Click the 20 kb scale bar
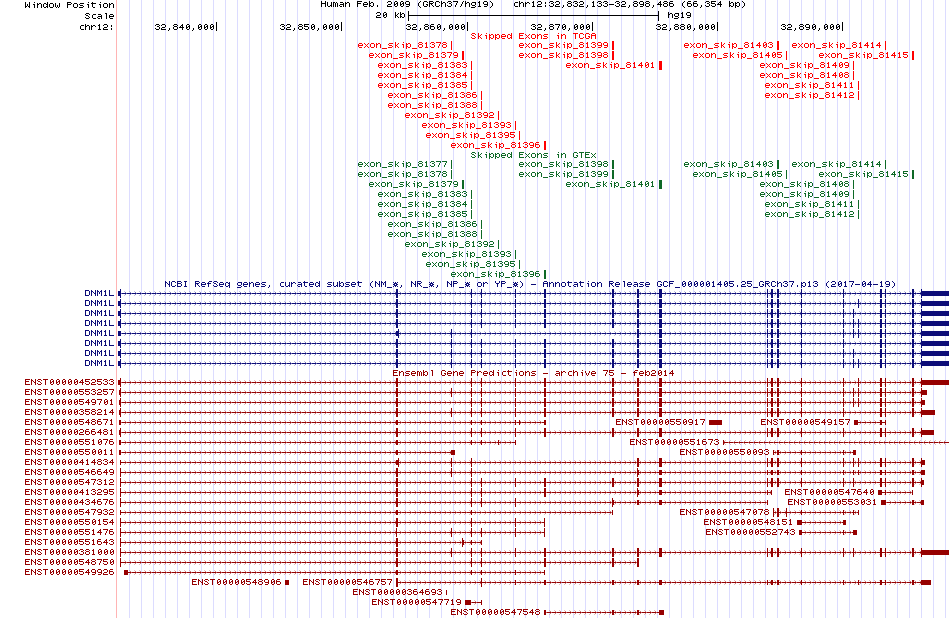 [x=533, y=15]
